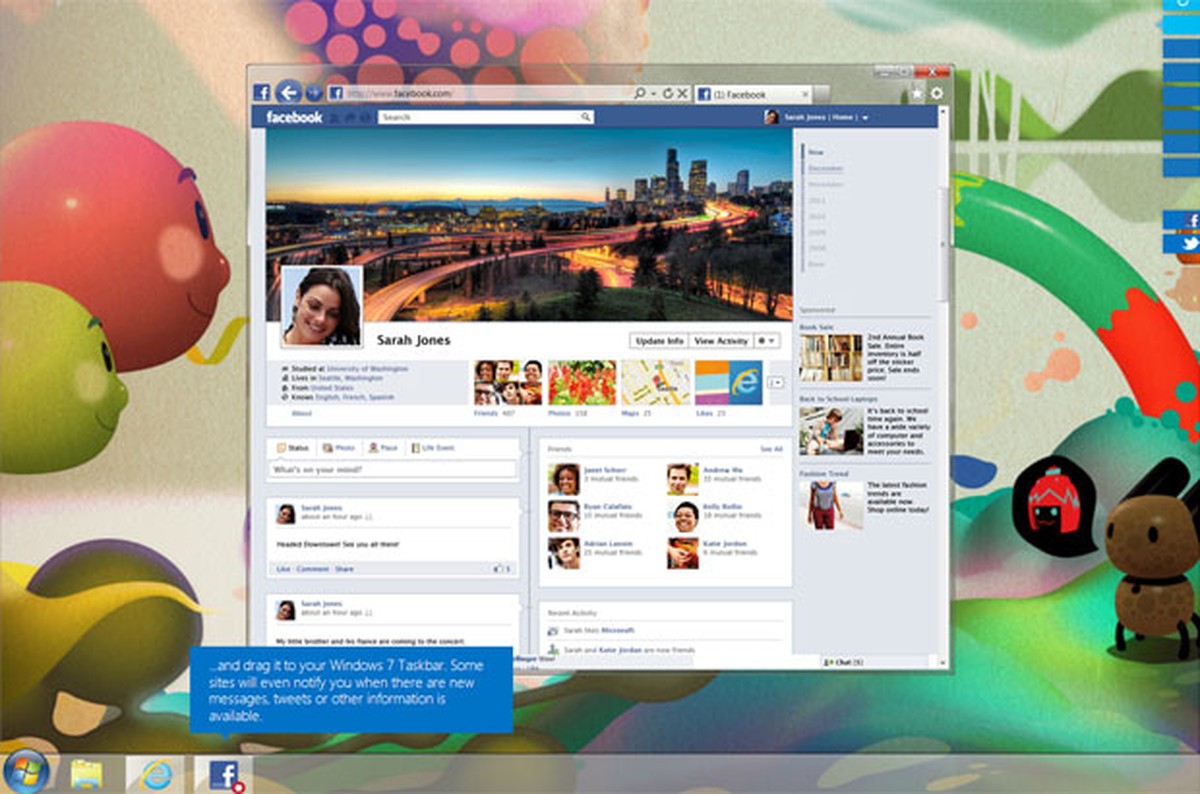This screenshot has height=794, width=1200.
Task: Go back with the browser Back arrow
Action: [288, 92]
